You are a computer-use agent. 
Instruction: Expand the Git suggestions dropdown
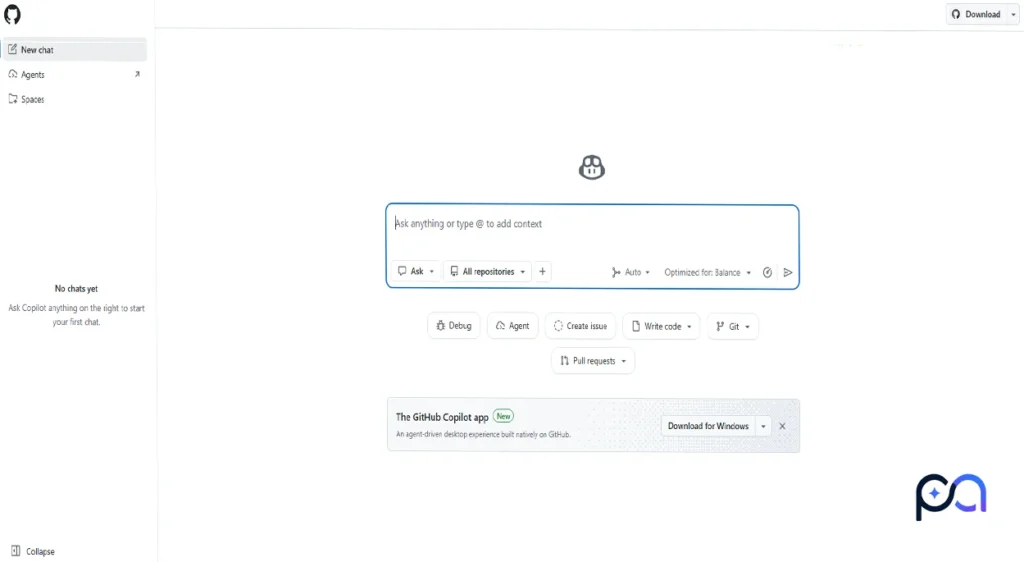(733, 326)
